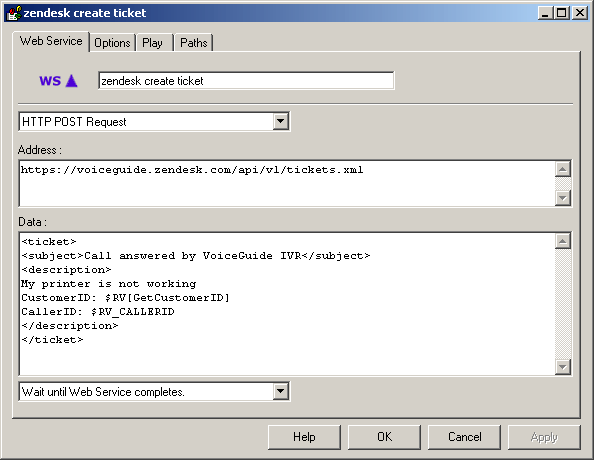Open the HTTP POST Request dropdown
Viewport: 594px width, 460px height.
pos(281,121)
